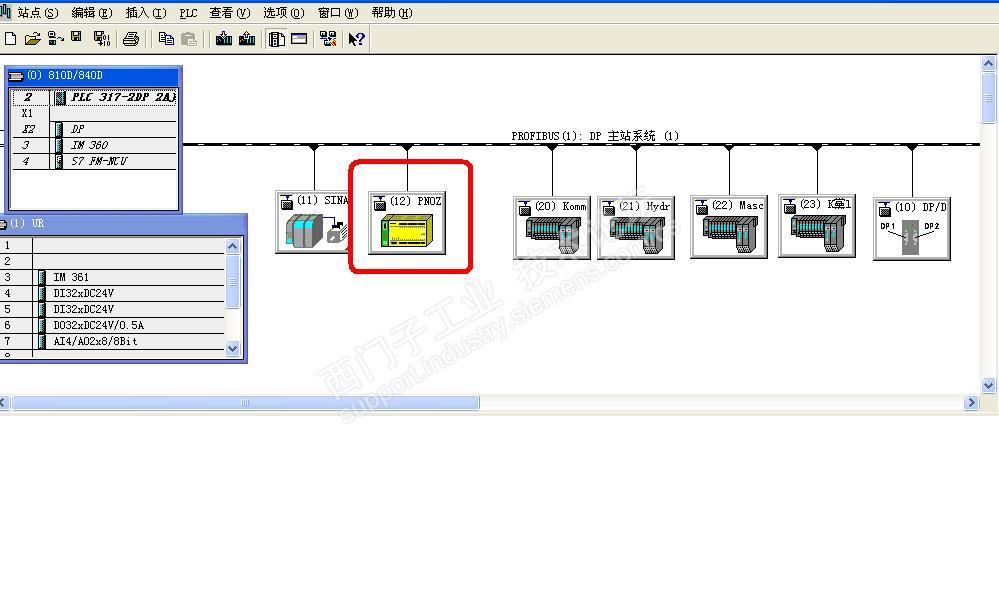Select the DP interface row
Image resolution: width=999 pixels, height=609 pixels.
(x=94, y=129)
